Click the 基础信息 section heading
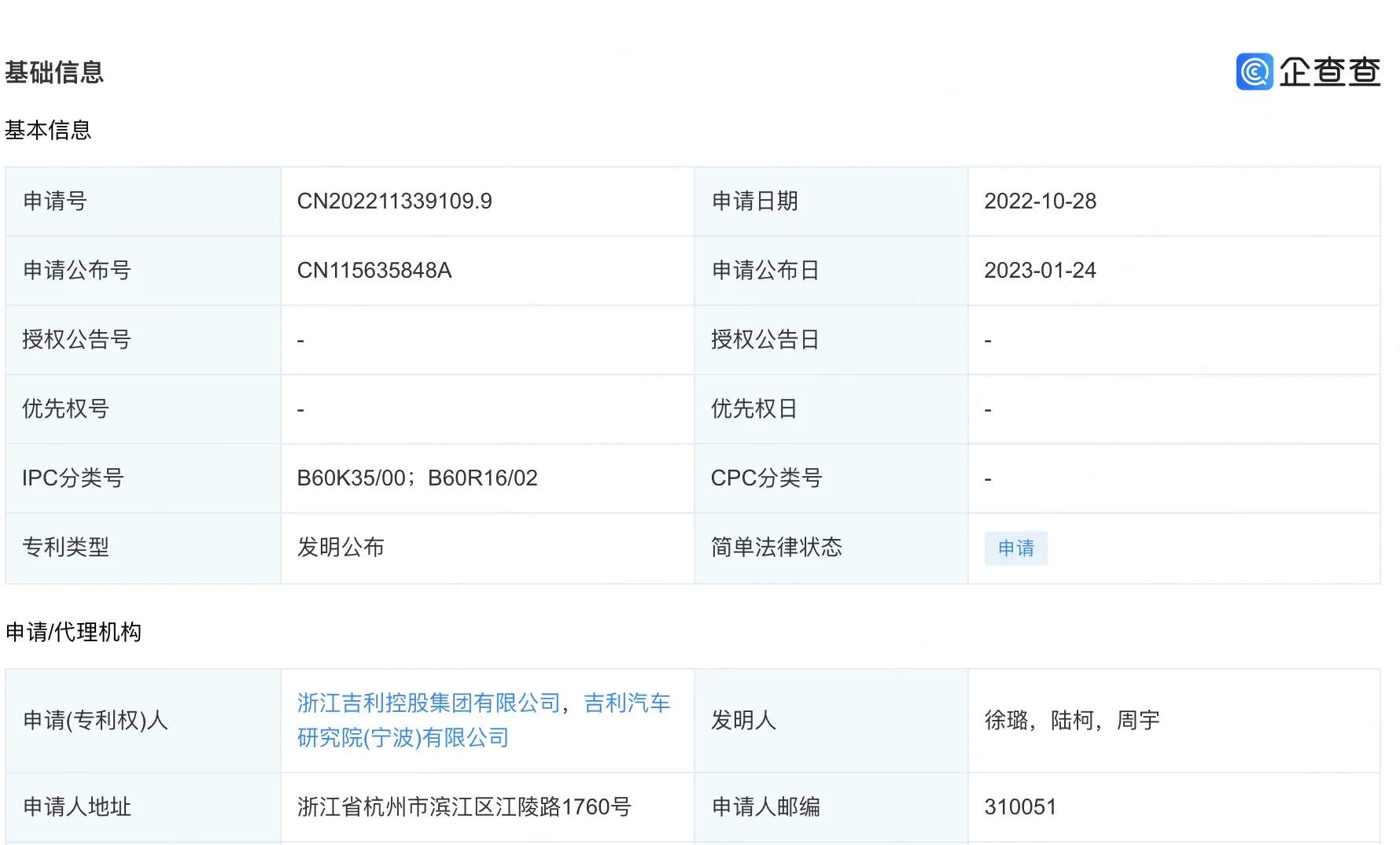Screen dimensions: 1400x845 54,72
